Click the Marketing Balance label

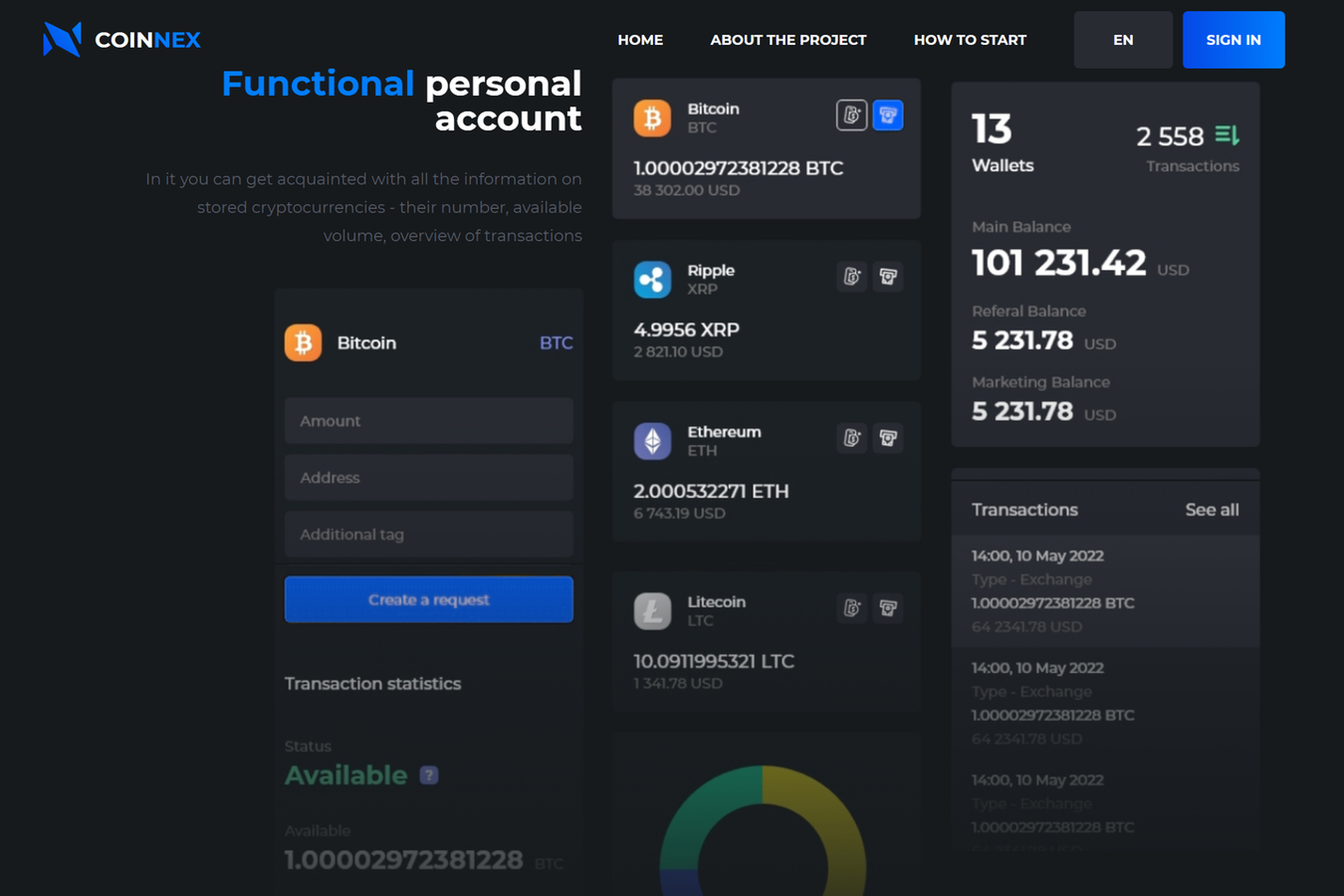pos(1040,382)
